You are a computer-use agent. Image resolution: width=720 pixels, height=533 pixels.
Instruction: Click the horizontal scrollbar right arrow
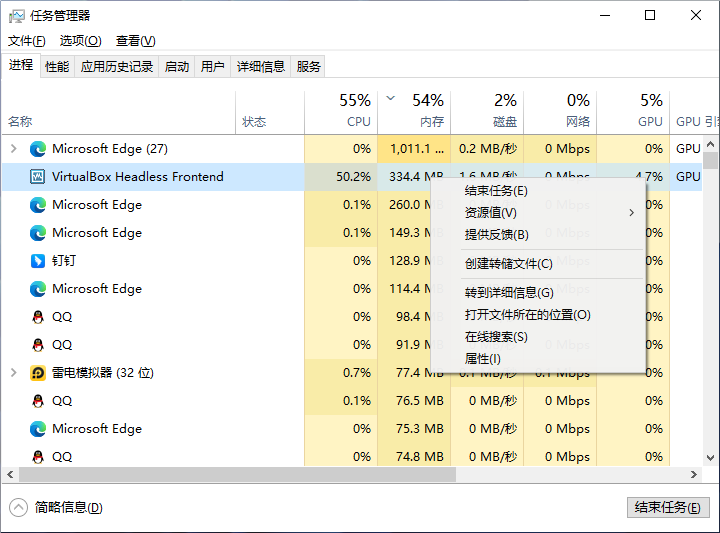point(694,475)
